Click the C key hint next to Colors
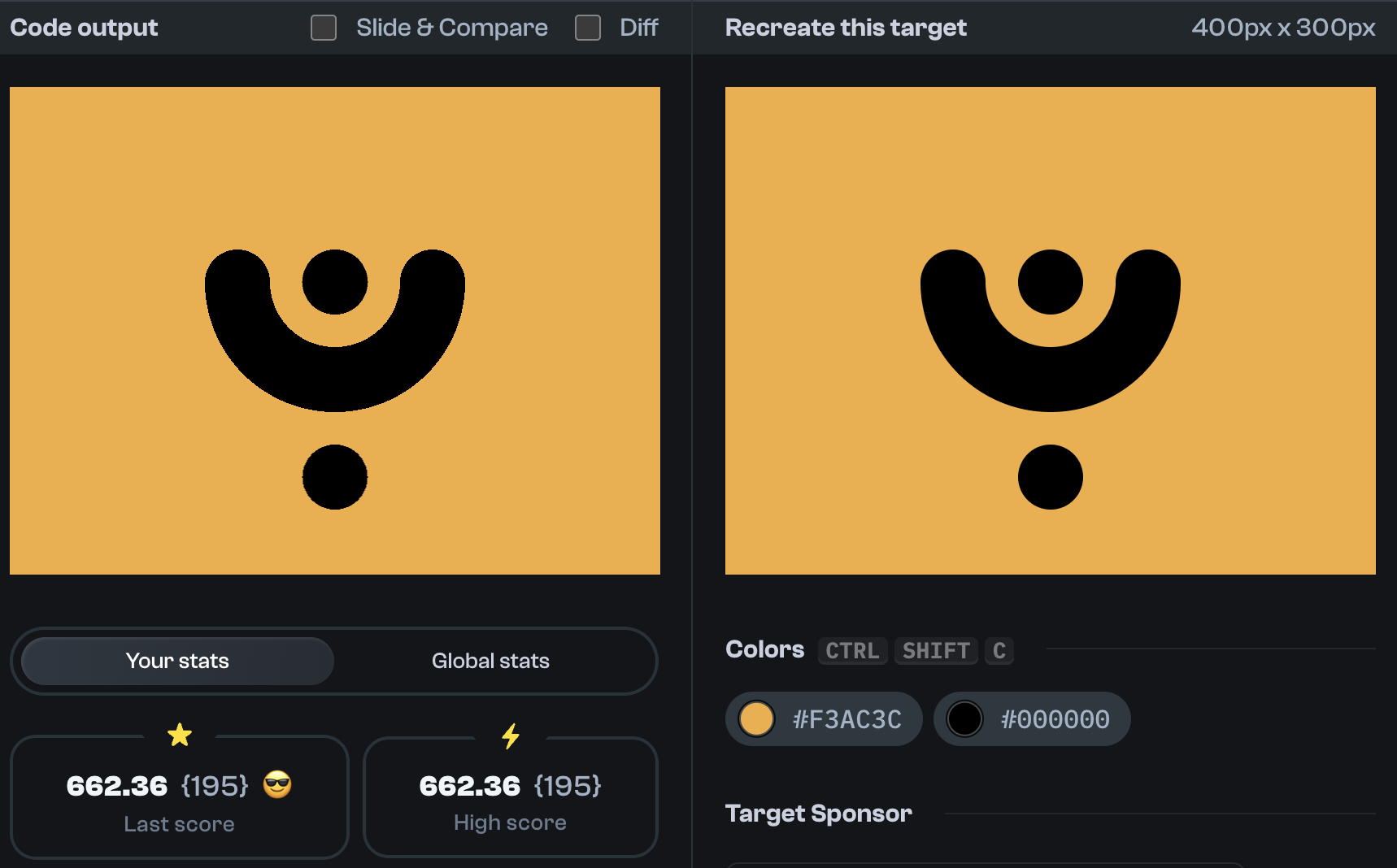This screenshot has height=868, width=1397. pos(999,650)
